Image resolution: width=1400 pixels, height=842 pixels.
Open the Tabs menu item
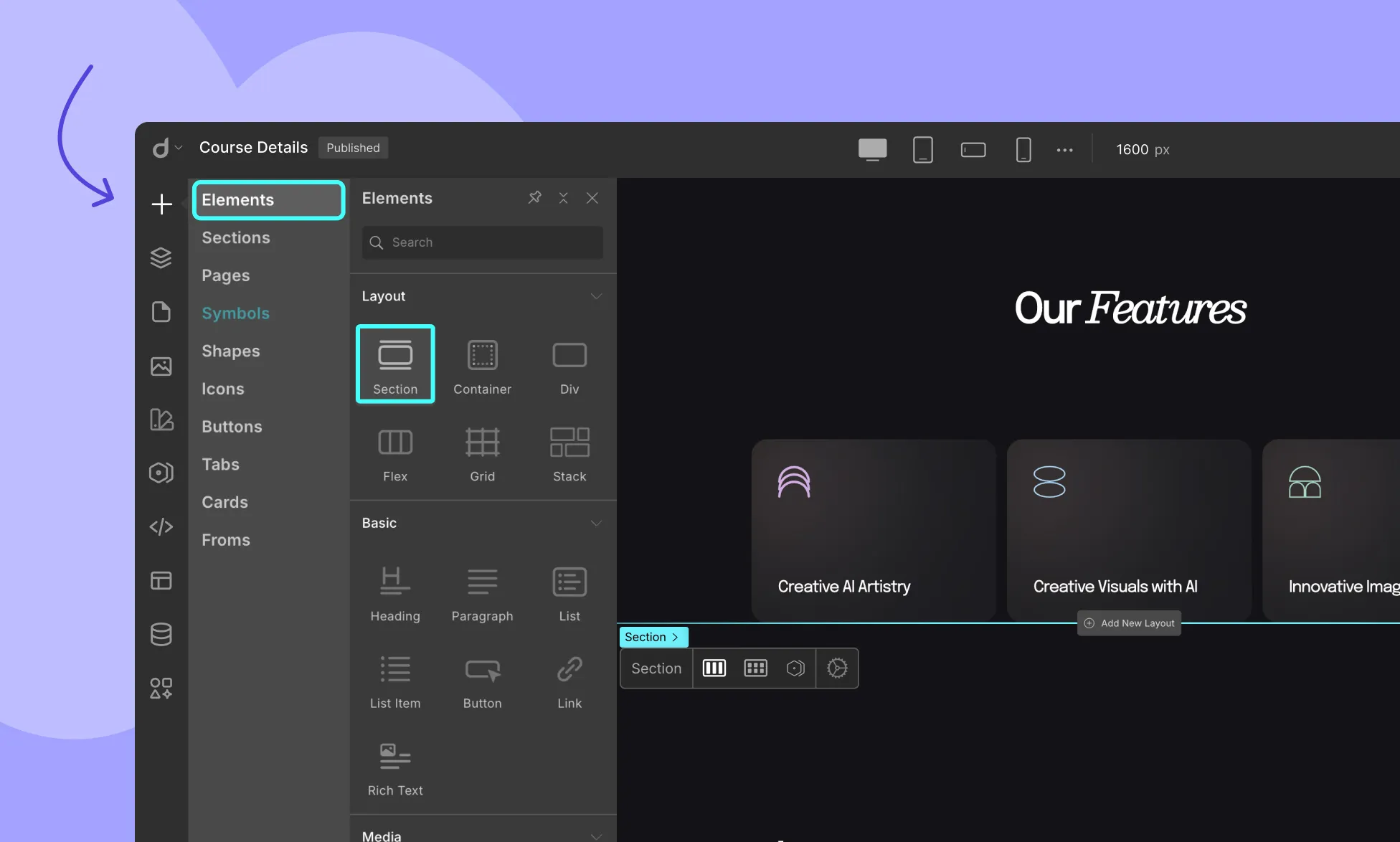(x=220, y=464)
